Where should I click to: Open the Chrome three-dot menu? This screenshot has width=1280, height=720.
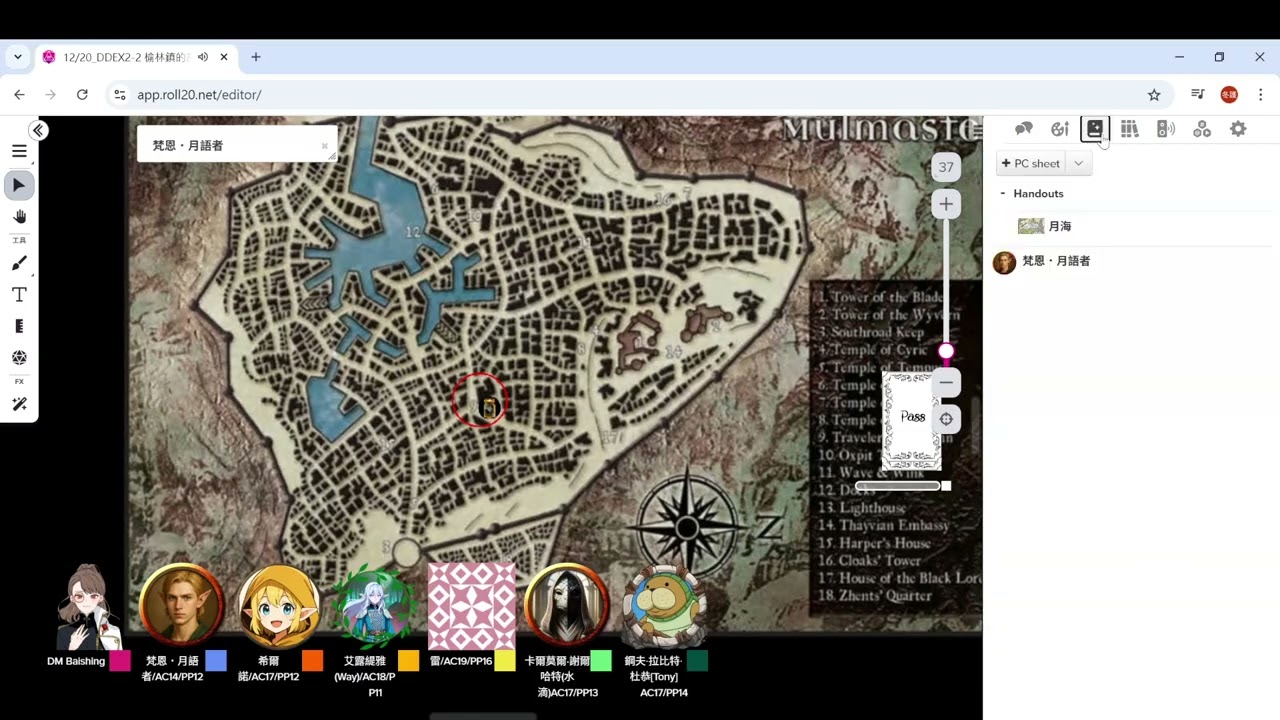click(1260, 95)
